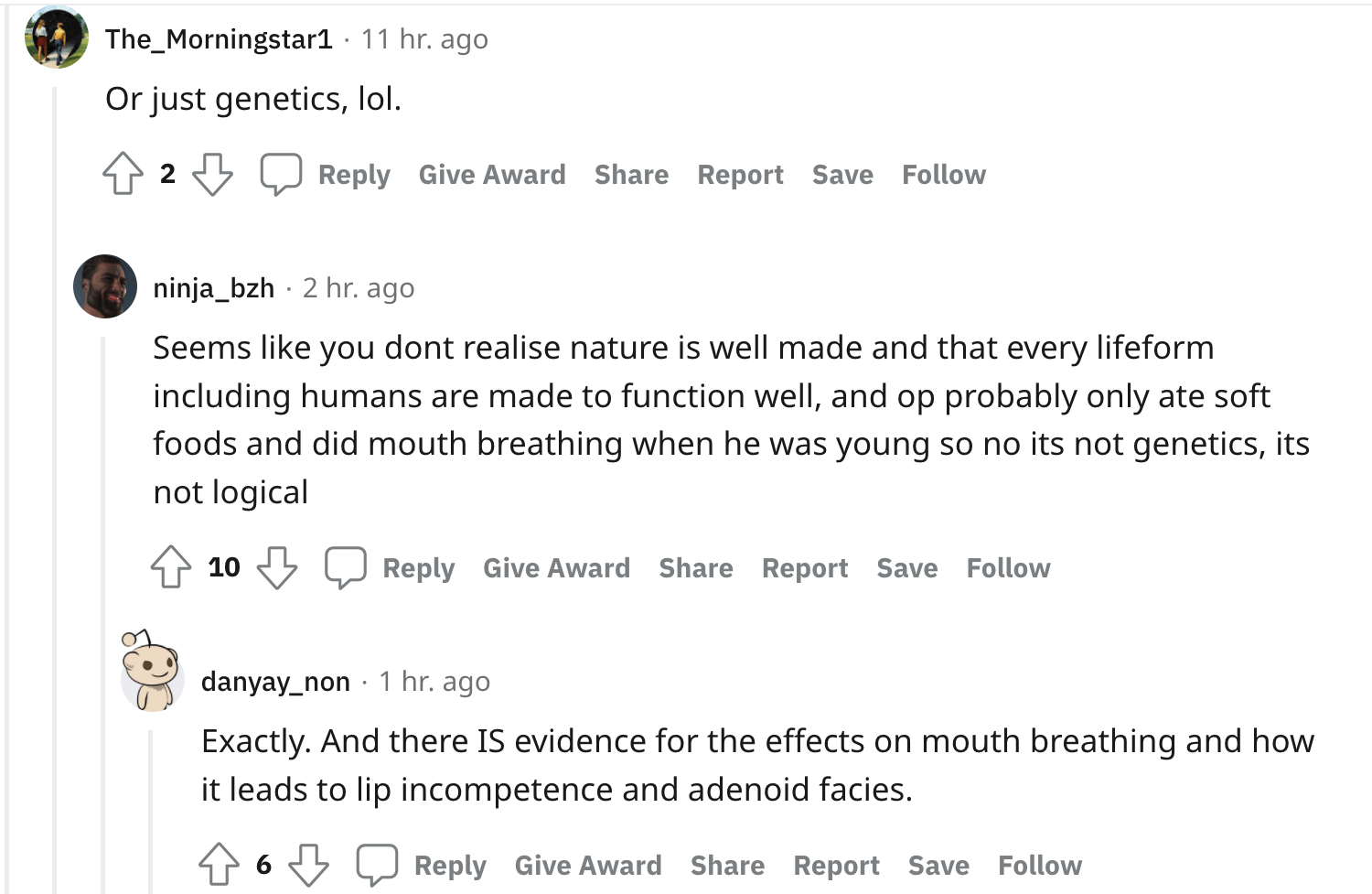The width and height of the screenshot is (1372, 894).
Task: Save ninja_bzh's comment
Action: 907,568
